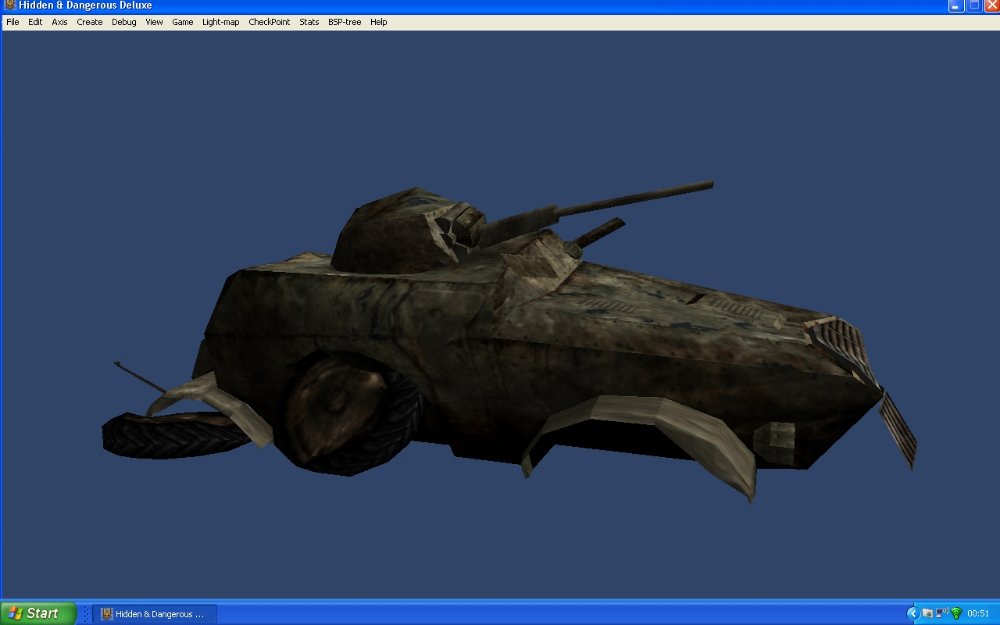
Task: Open the Create menu
Action: click(x=89, y=22)
